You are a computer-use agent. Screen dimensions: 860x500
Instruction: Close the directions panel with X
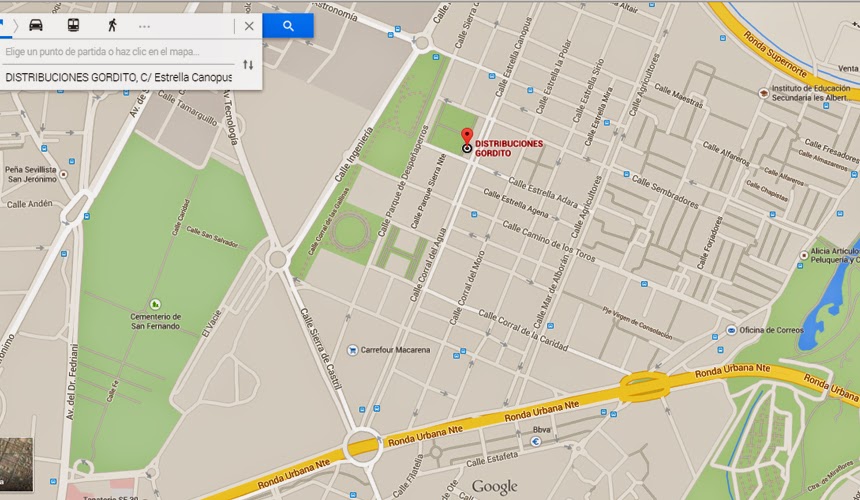pyautogui.click(x=249, y=26)
